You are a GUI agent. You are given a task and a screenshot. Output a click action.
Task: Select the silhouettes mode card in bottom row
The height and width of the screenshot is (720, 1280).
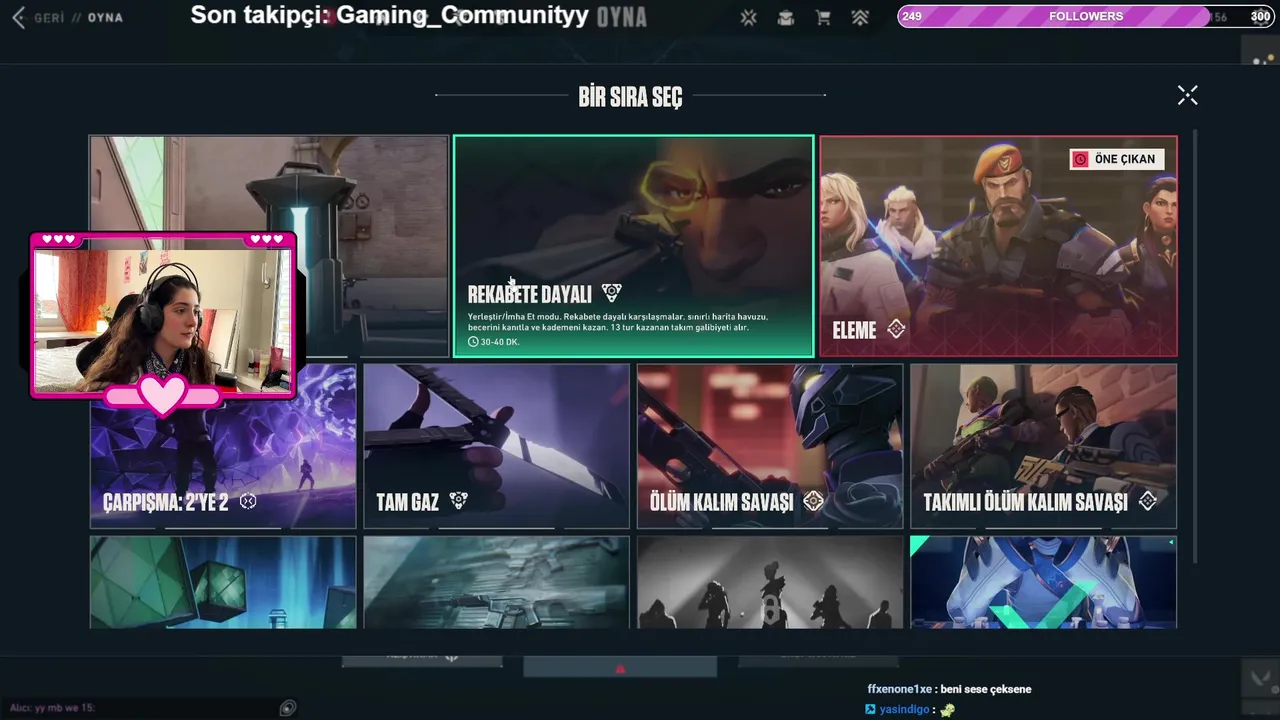pos(770,582)
